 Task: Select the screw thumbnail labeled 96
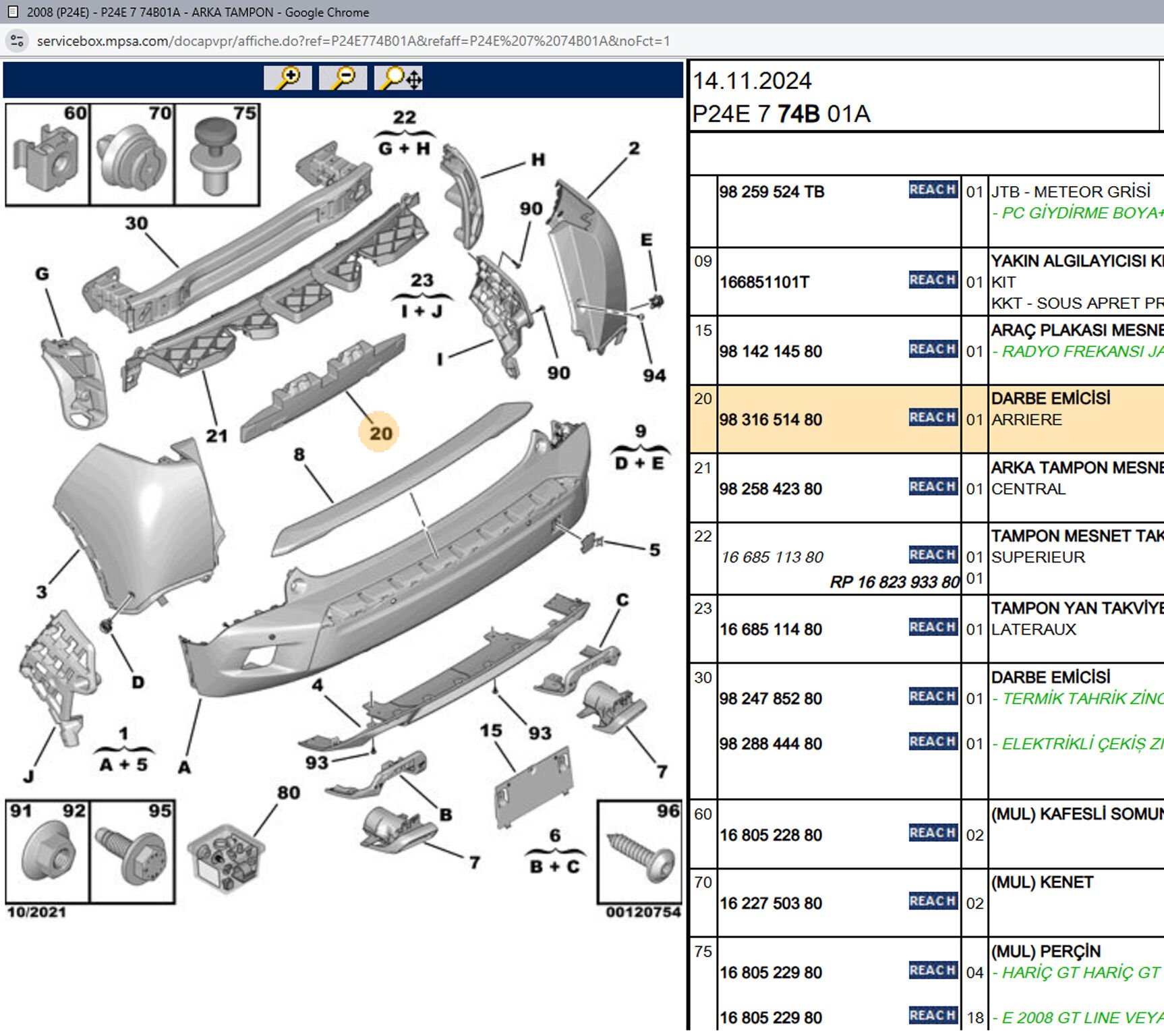click(x=639, y=853)
